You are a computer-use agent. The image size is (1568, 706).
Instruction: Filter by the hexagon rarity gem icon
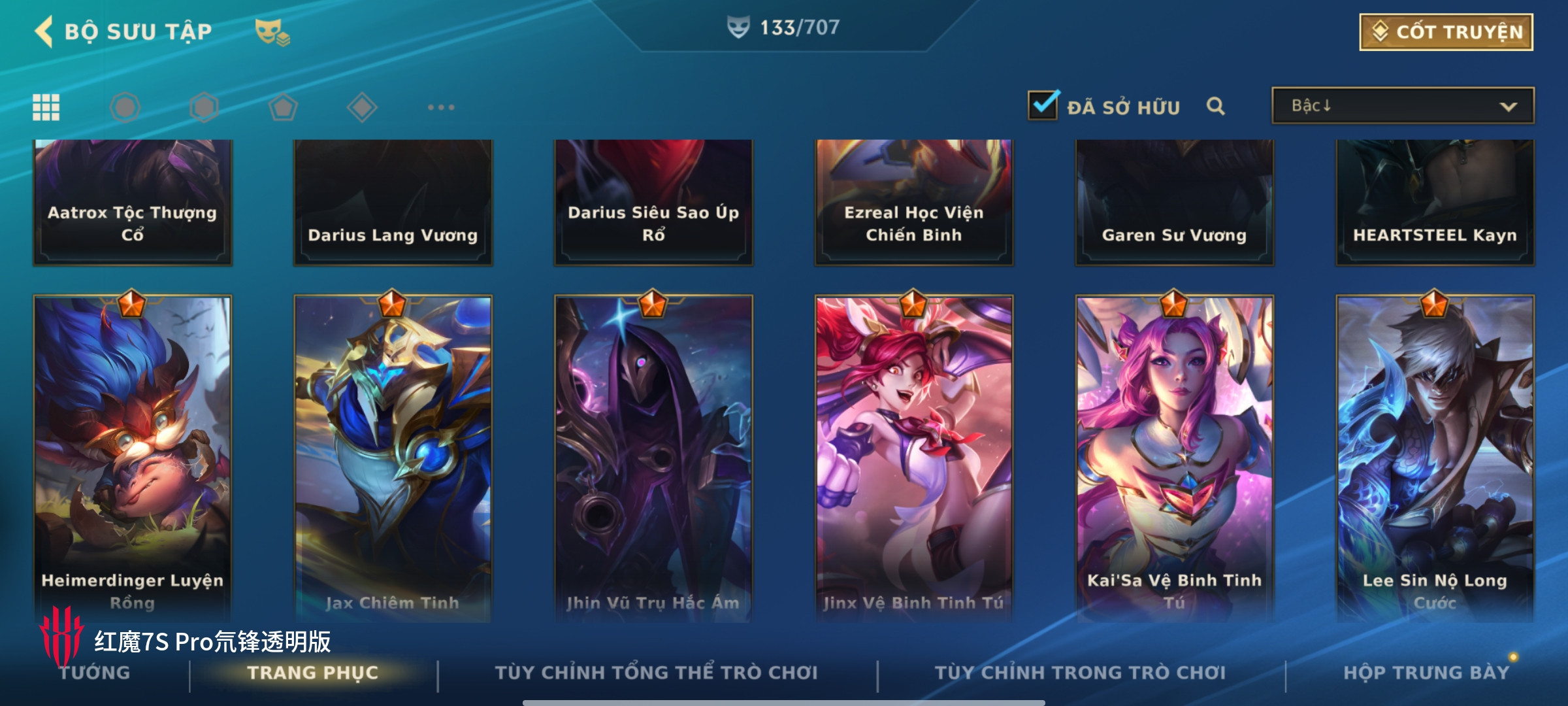pyautogui.click(x=204, y=107)
